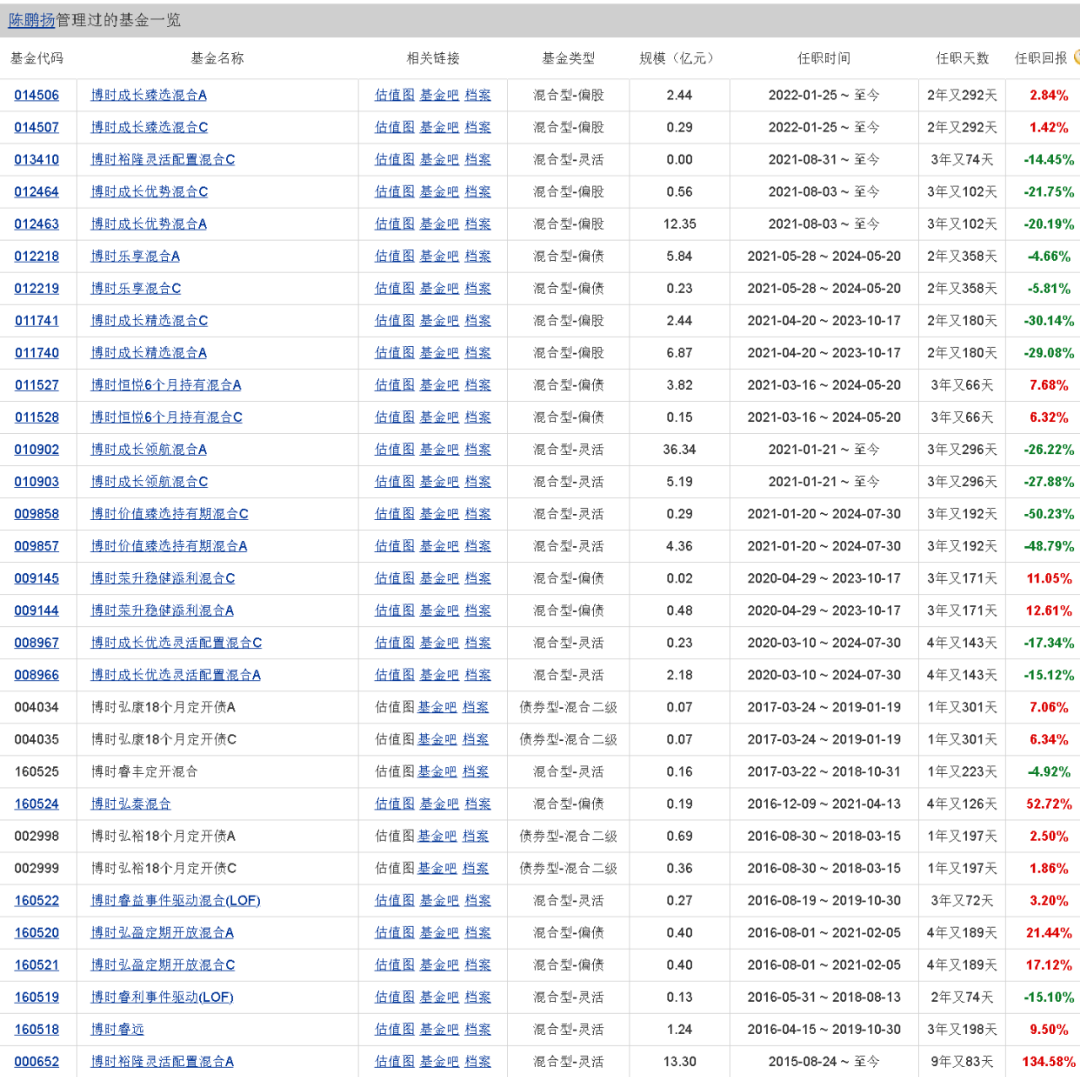Viewport: 1080px width, 1077px height.
Task: Open fund code 009145 link
Action: point(37,578)
